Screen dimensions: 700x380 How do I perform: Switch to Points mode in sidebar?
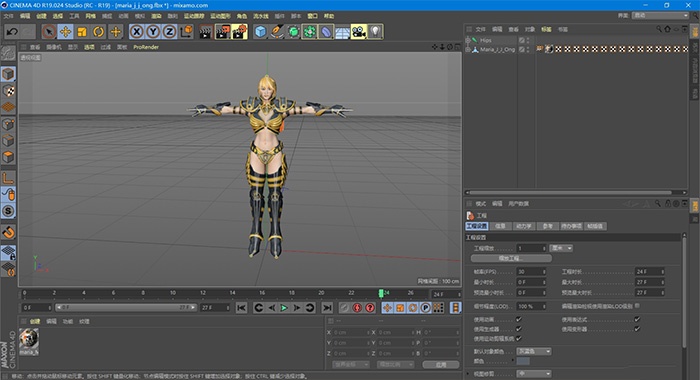click(x=8, y=124)
